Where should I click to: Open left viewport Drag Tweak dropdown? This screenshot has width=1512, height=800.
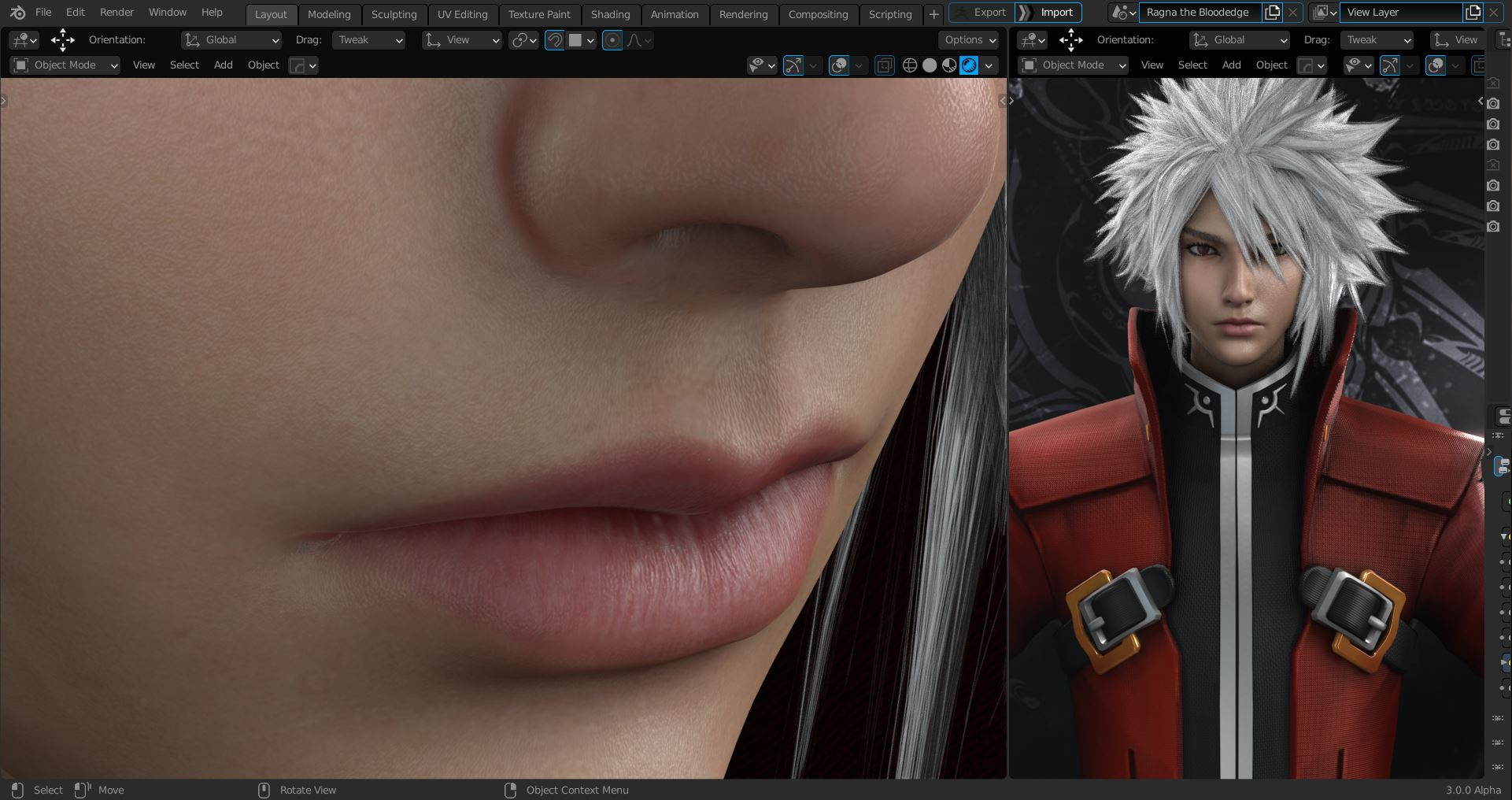pyautogui.click(x=369, y=40)
